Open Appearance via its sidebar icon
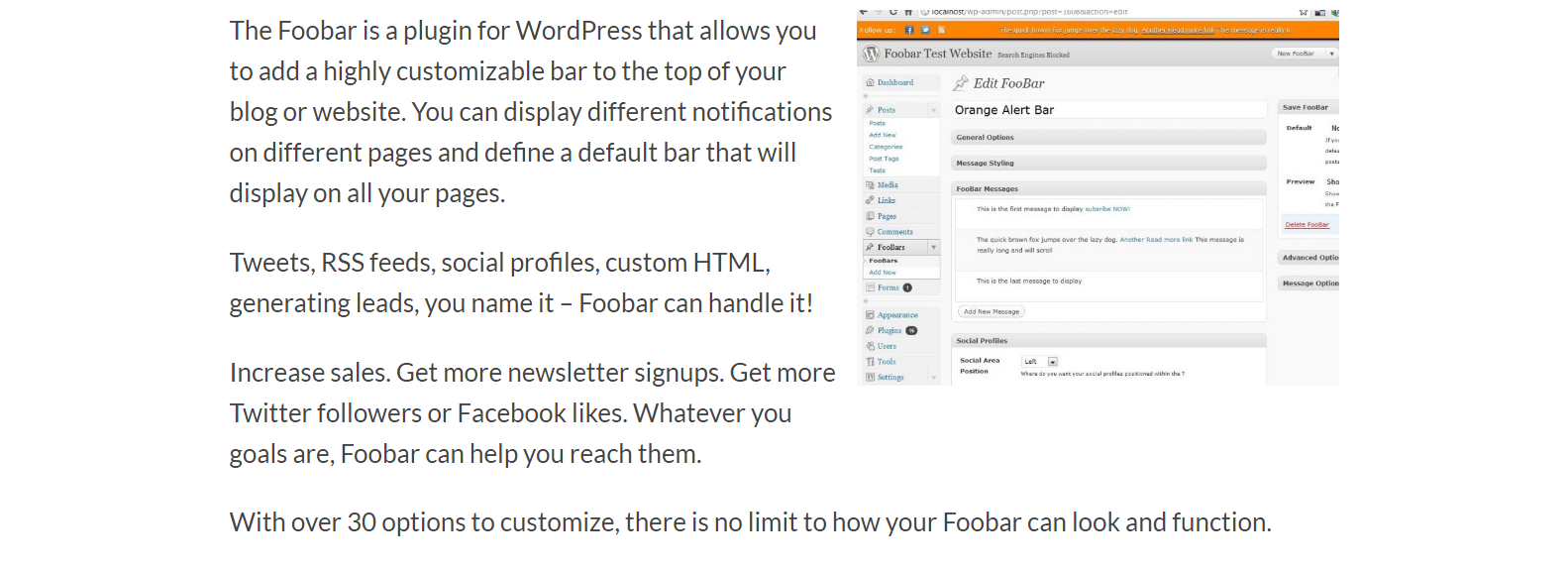Screen dimensions: 1568x570 [870, 315]
